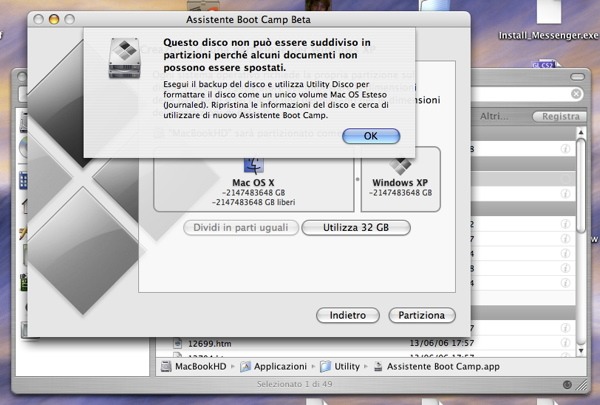Screen dimensions: 600x405
Task: Click the 12699.htm document icon
Action: [x=177, y=343]
